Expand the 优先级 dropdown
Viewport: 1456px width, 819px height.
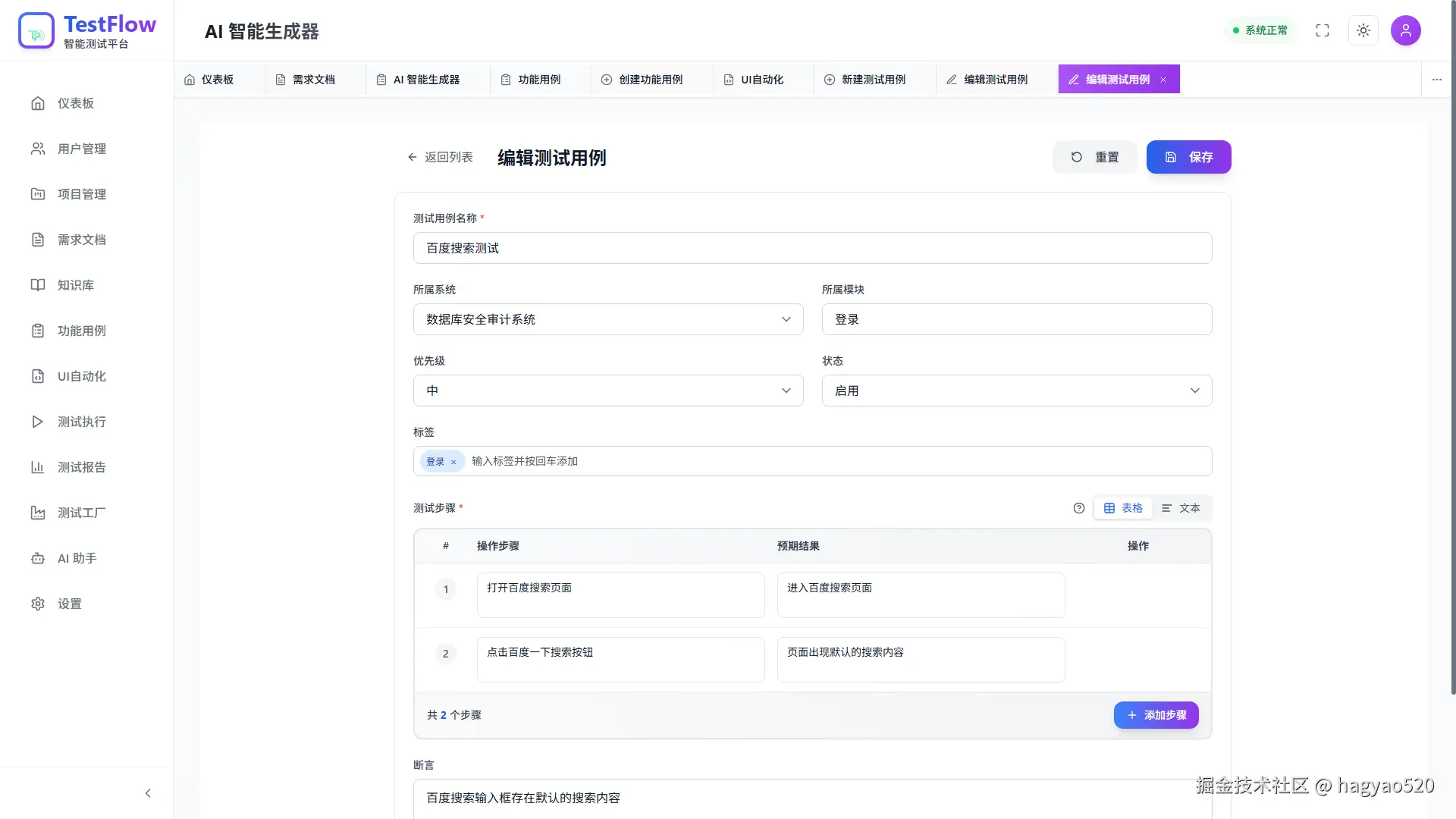[607, 390]
